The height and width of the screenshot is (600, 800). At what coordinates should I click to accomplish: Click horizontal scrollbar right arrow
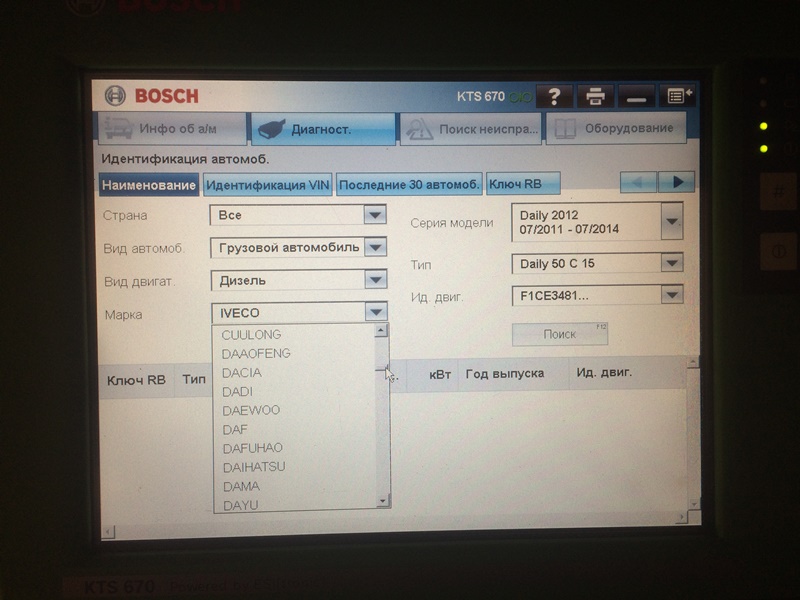(682, 517)
